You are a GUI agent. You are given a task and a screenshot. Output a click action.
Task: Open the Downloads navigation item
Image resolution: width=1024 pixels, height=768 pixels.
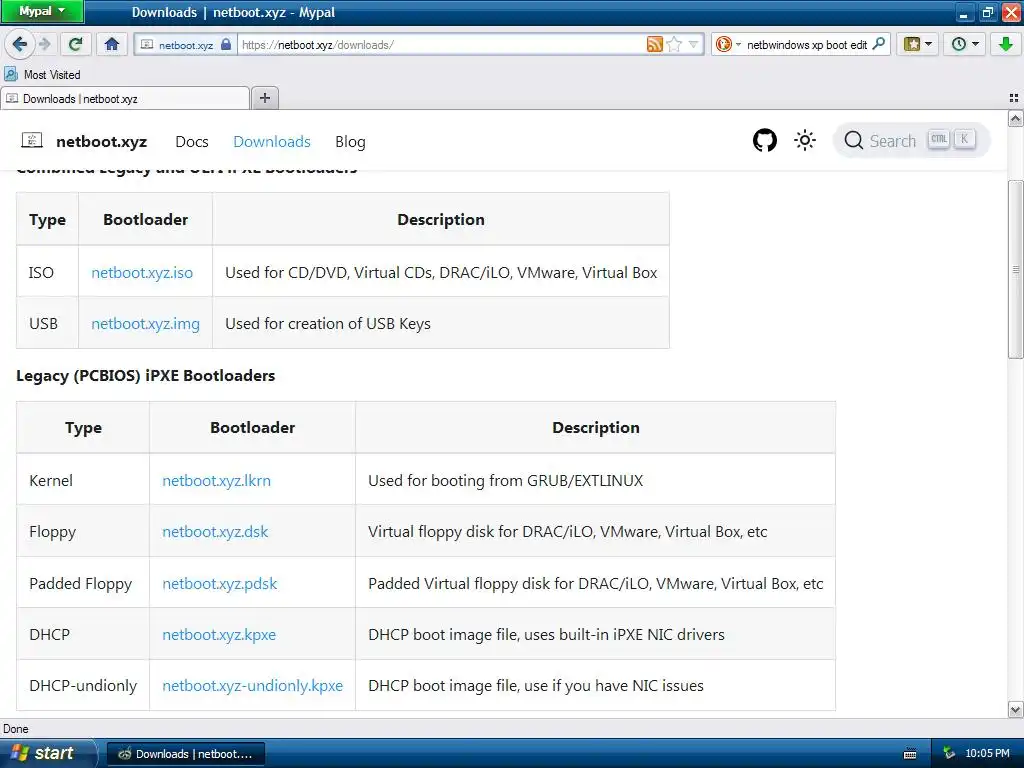pyautogui.click(x=272, y=142)
